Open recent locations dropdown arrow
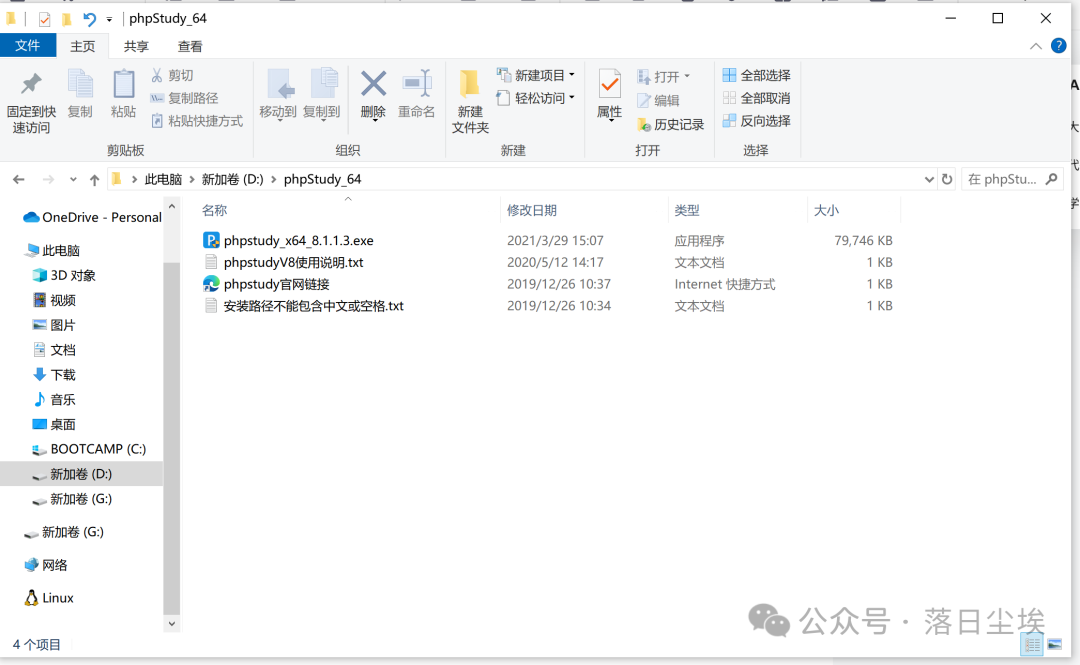Image resolution: width=1080 pixels, height=665 pixels. pyautogui.click(x=73, y=180)
